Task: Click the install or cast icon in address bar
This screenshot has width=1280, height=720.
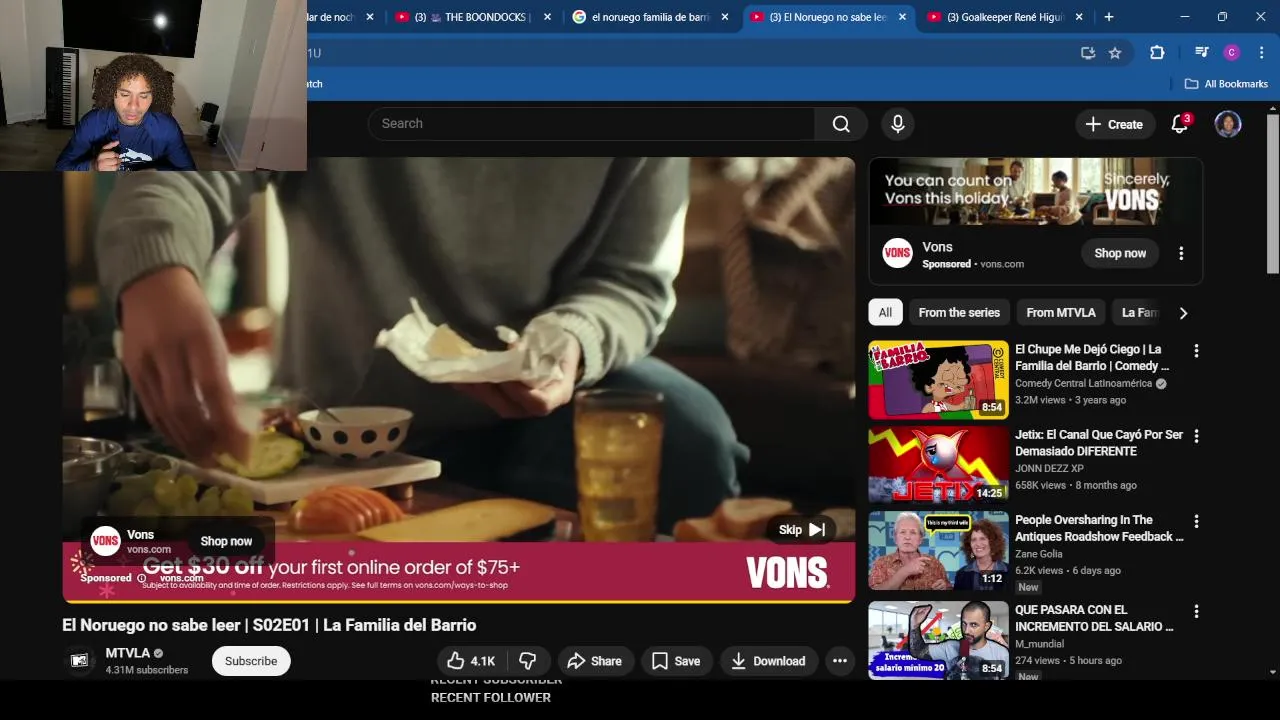Action: coord(1088,53)
